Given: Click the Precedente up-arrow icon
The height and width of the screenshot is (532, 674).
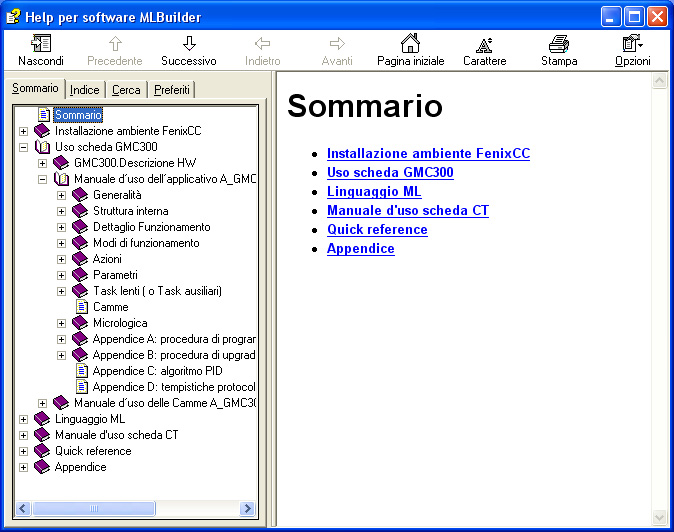Looking at the screenshot, I should click(x=115, y=43).
